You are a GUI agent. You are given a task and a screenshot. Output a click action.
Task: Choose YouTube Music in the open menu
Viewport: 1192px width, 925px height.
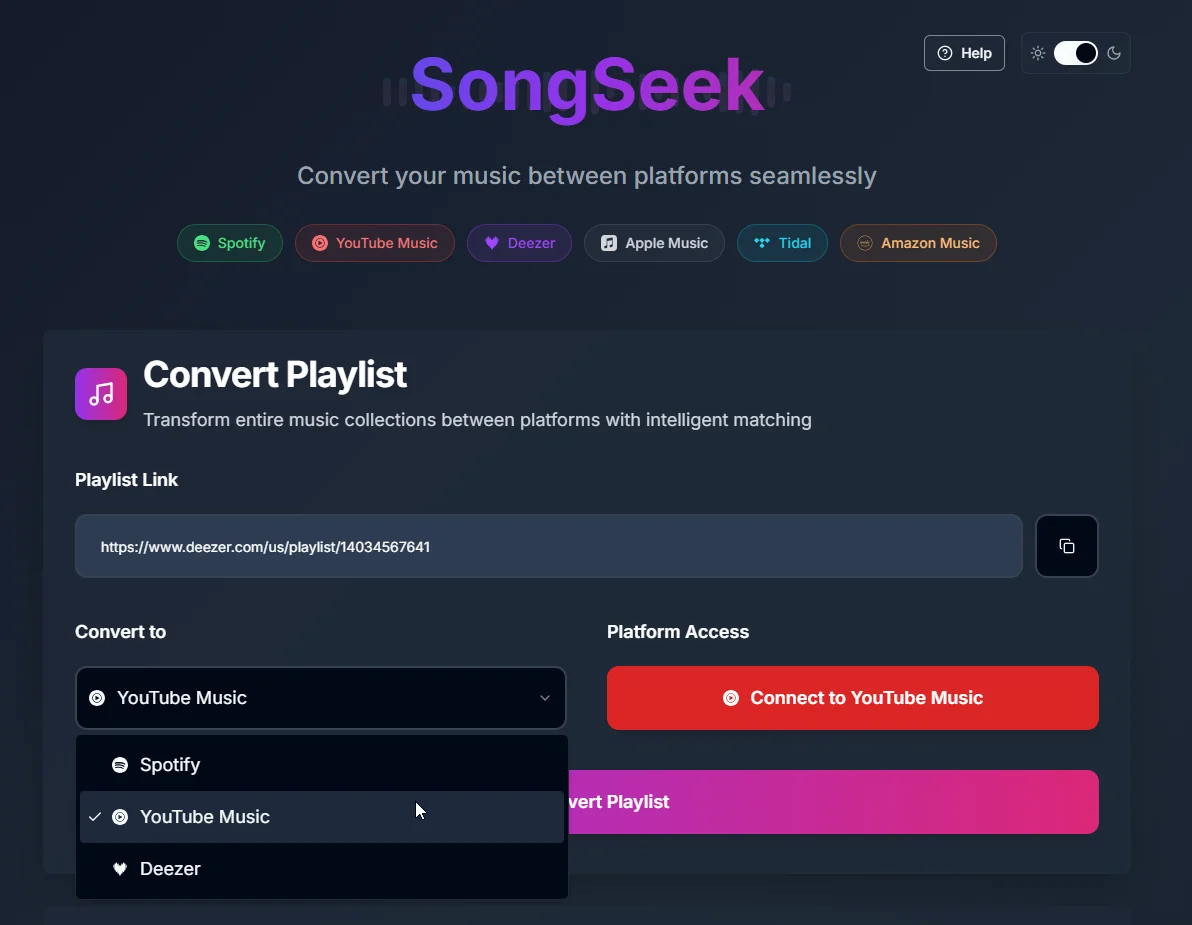(206, 816)
